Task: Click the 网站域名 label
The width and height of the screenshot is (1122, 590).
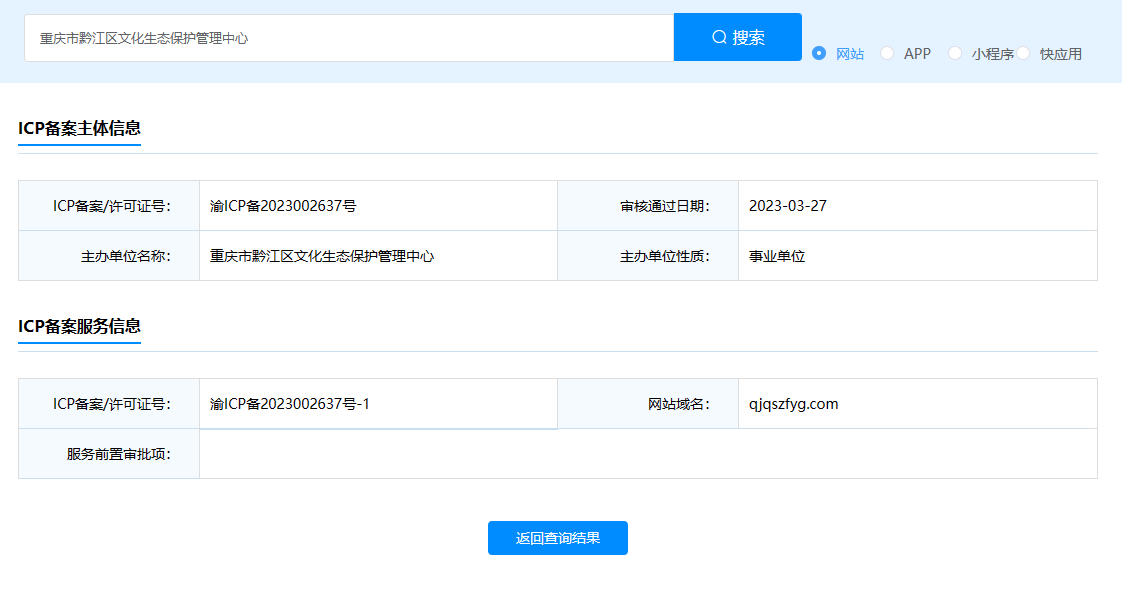Action: pyautogui.click(x=678, y=404)
